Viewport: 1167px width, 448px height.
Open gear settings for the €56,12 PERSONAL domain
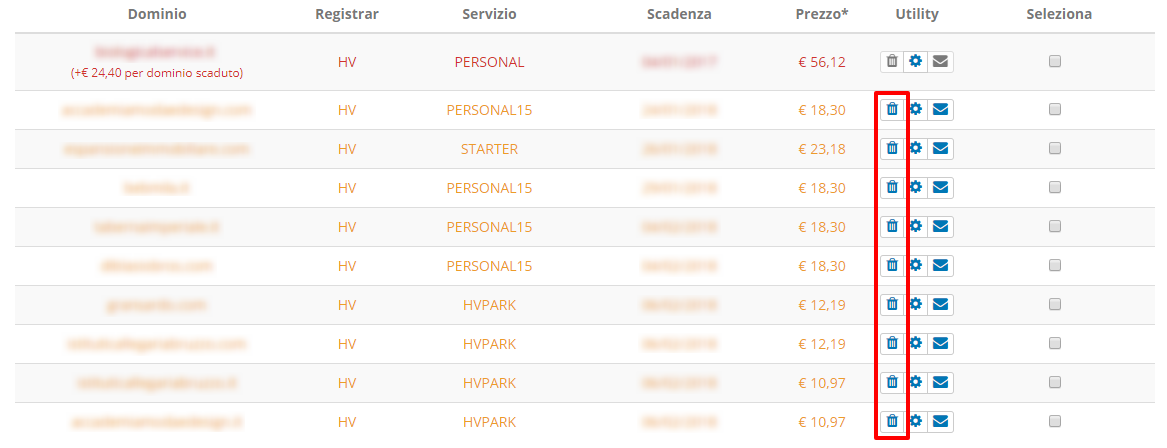(x=915, y=62)
